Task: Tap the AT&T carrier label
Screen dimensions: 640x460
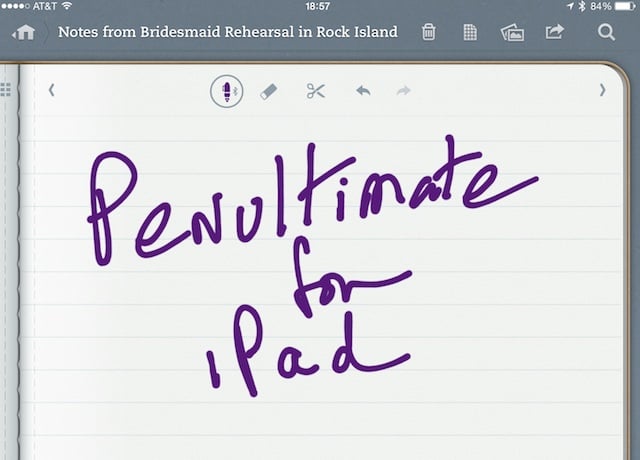Action: (44, 6)
